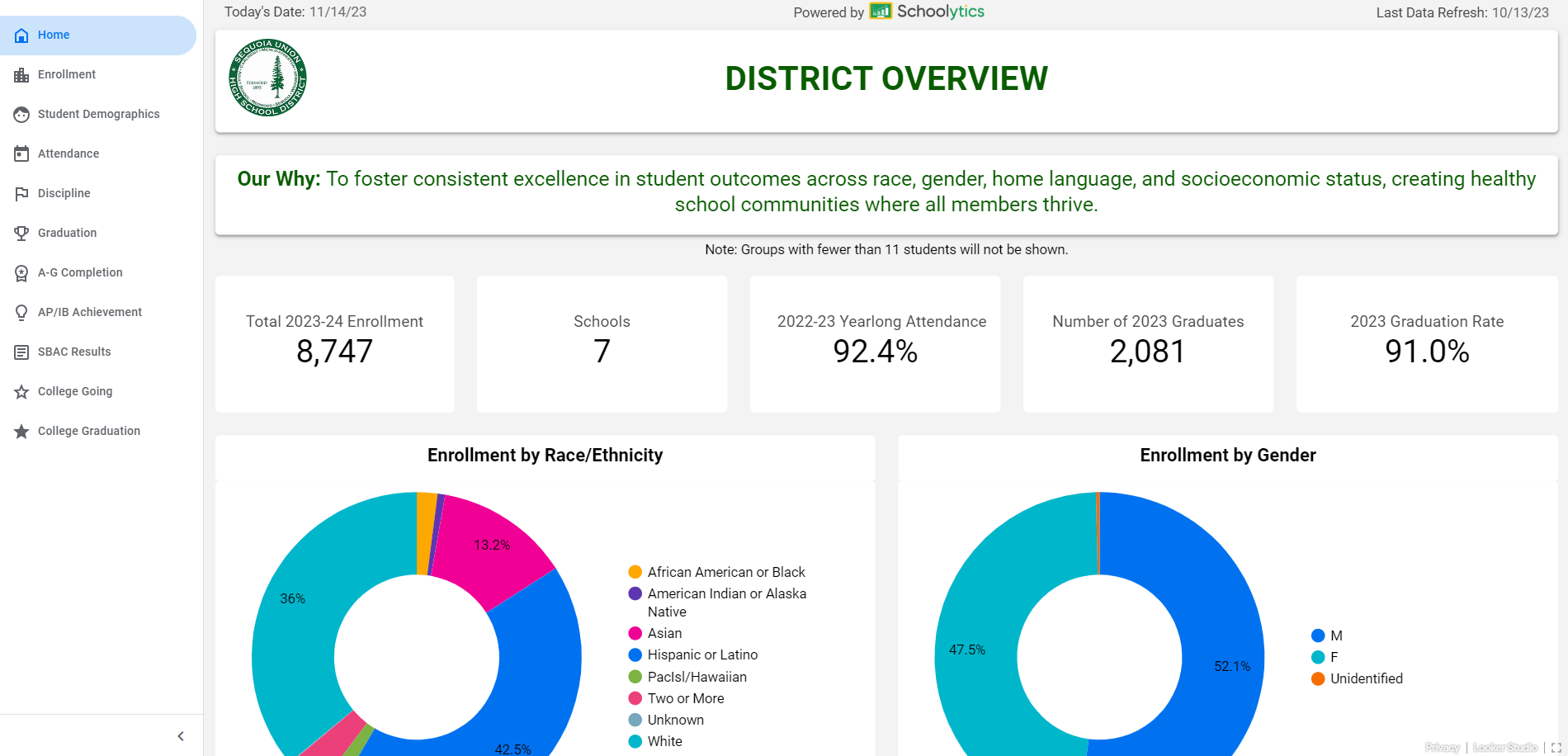1568x756 pixels.
Task: Go to Student Demographics page
Action: (98, 115)
